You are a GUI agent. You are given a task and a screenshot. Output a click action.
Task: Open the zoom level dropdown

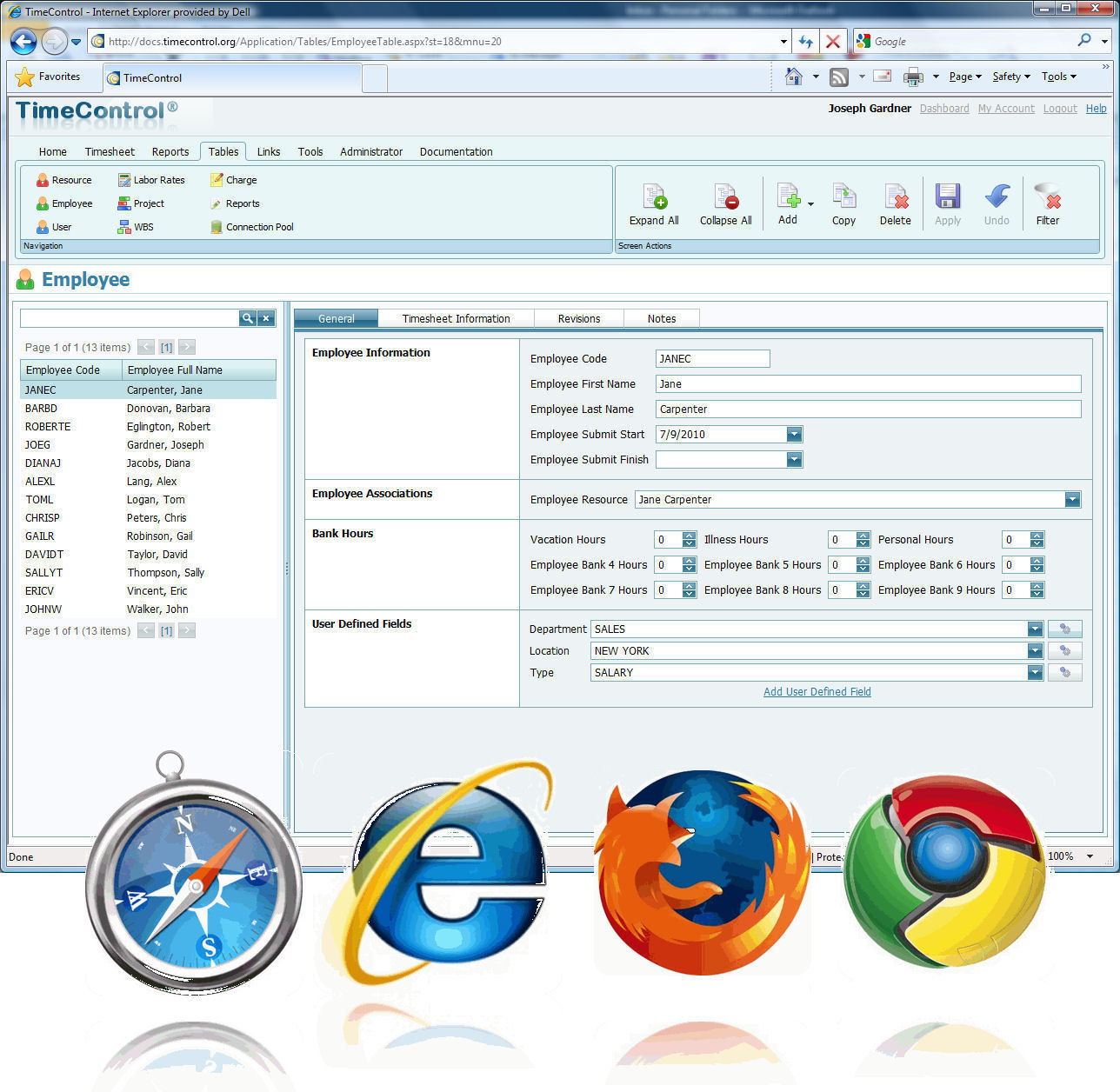coord(1090,856)
